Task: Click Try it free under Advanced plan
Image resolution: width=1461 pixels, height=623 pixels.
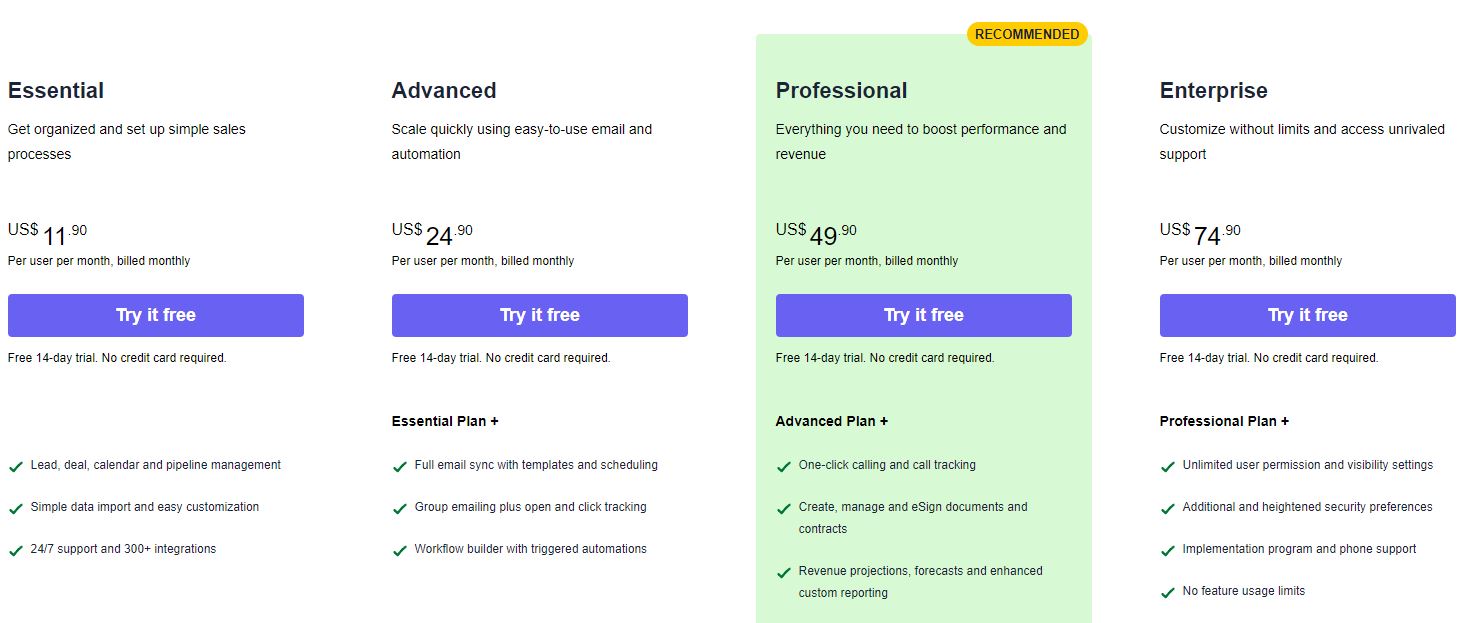Action: (540, 315)
